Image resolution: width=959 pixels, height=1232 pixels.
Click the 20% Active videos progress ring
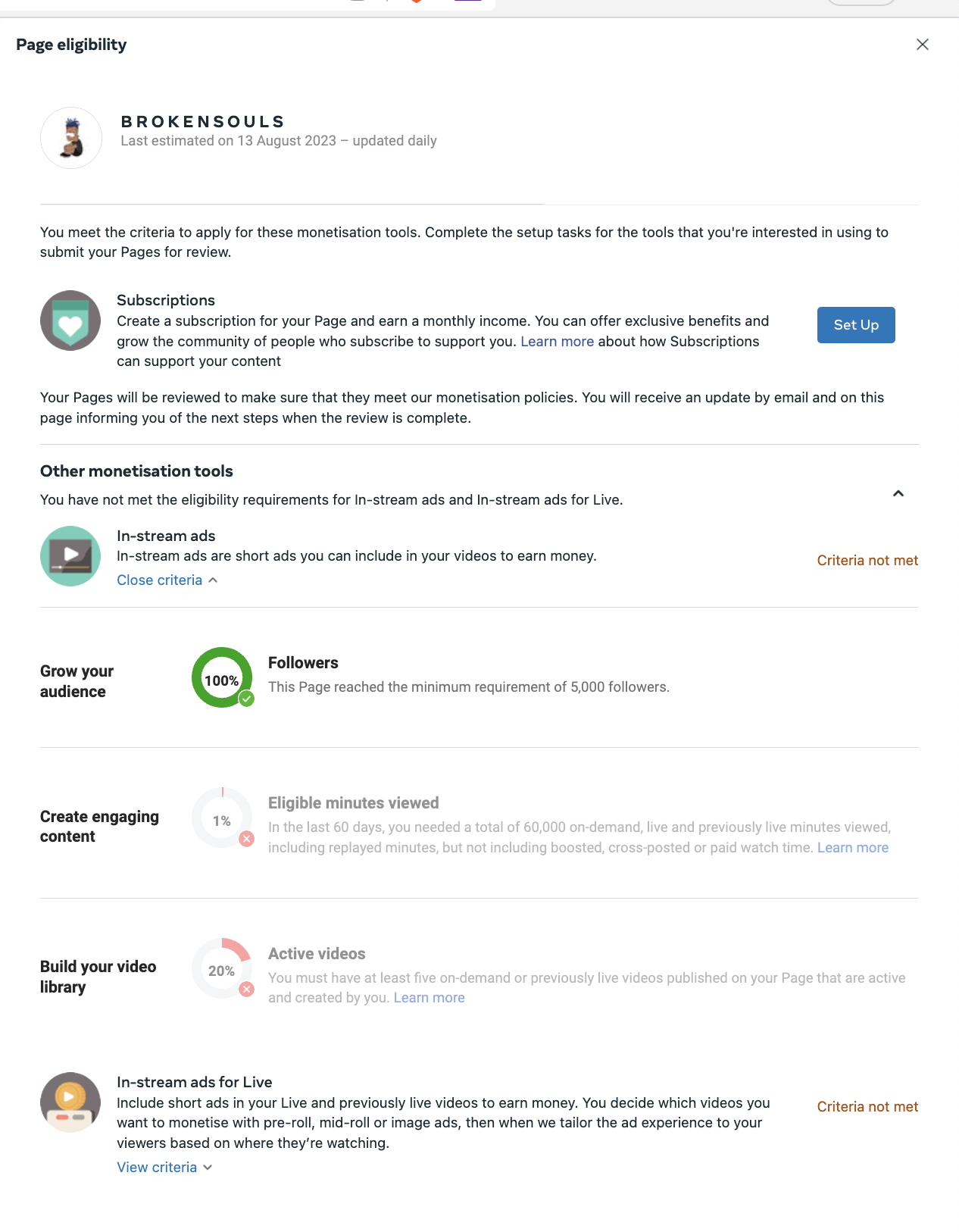pyautogui.click(x=222, y=968)
